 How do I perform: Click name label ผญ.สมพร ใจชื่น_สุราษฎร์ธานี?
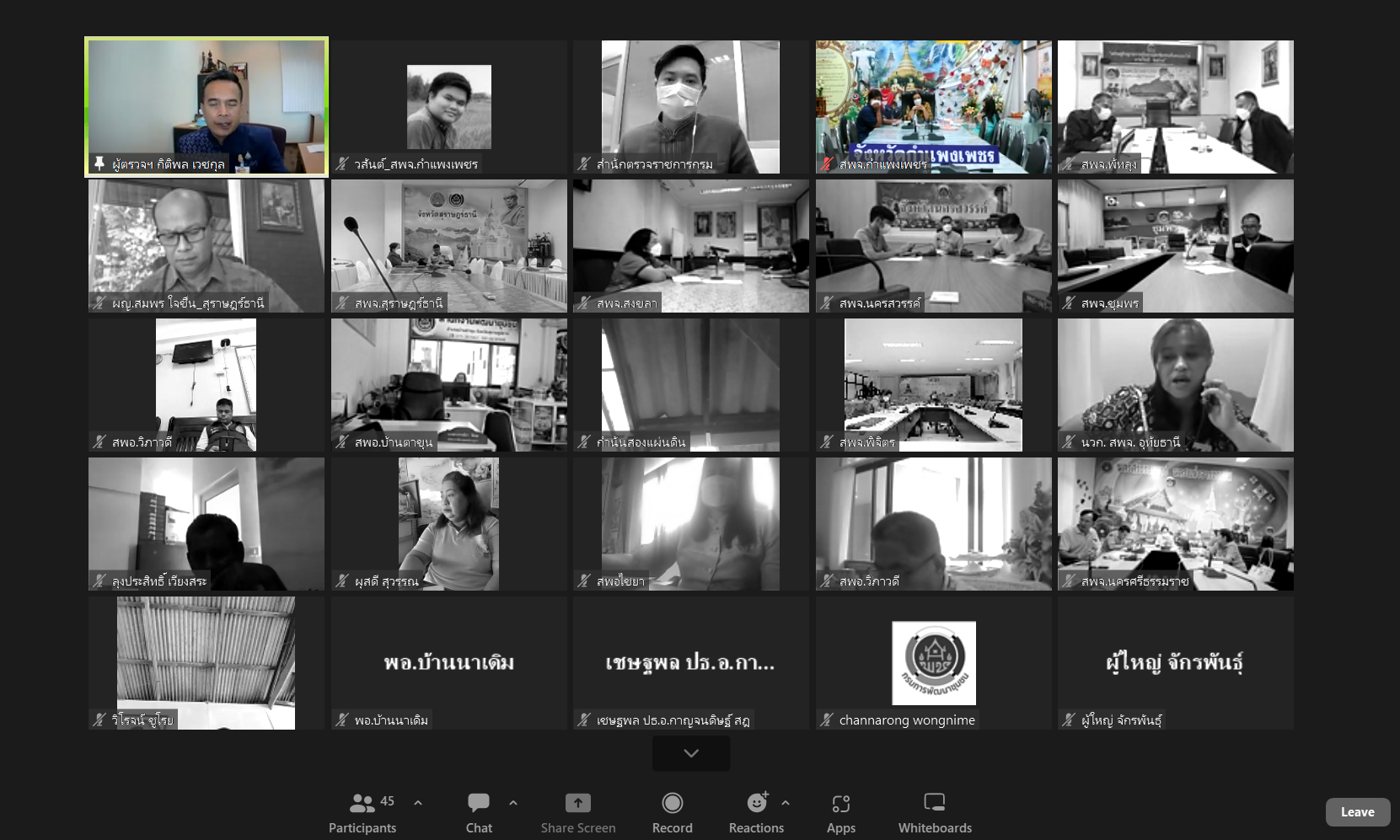click(x=188, y=303)
